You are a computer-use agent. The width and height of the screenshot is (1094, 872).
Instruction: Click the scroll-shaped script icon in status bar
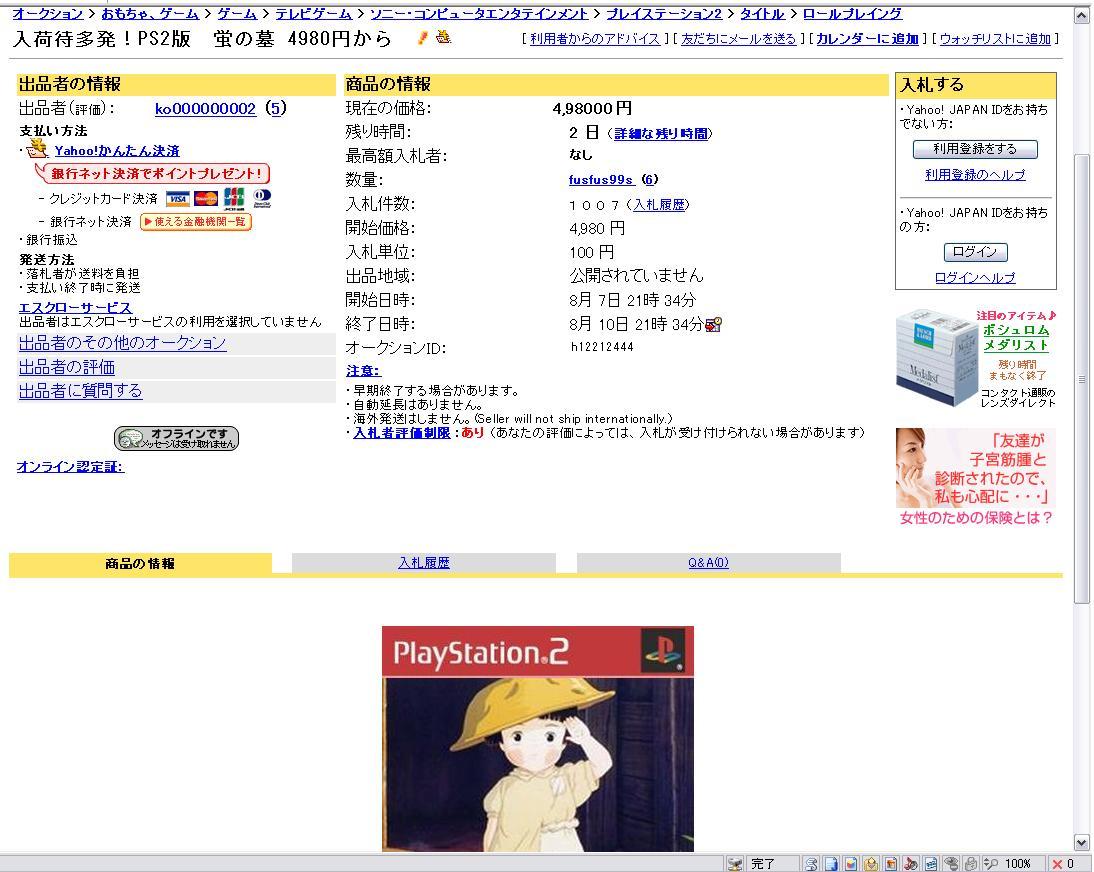pyautogui.click(x=811, y=864)
